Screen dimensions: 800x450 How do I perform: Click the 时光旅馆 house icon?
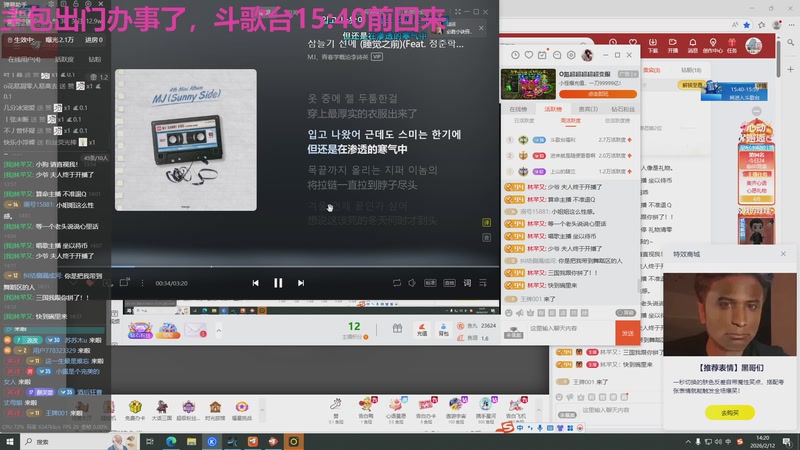pos(215,410)
